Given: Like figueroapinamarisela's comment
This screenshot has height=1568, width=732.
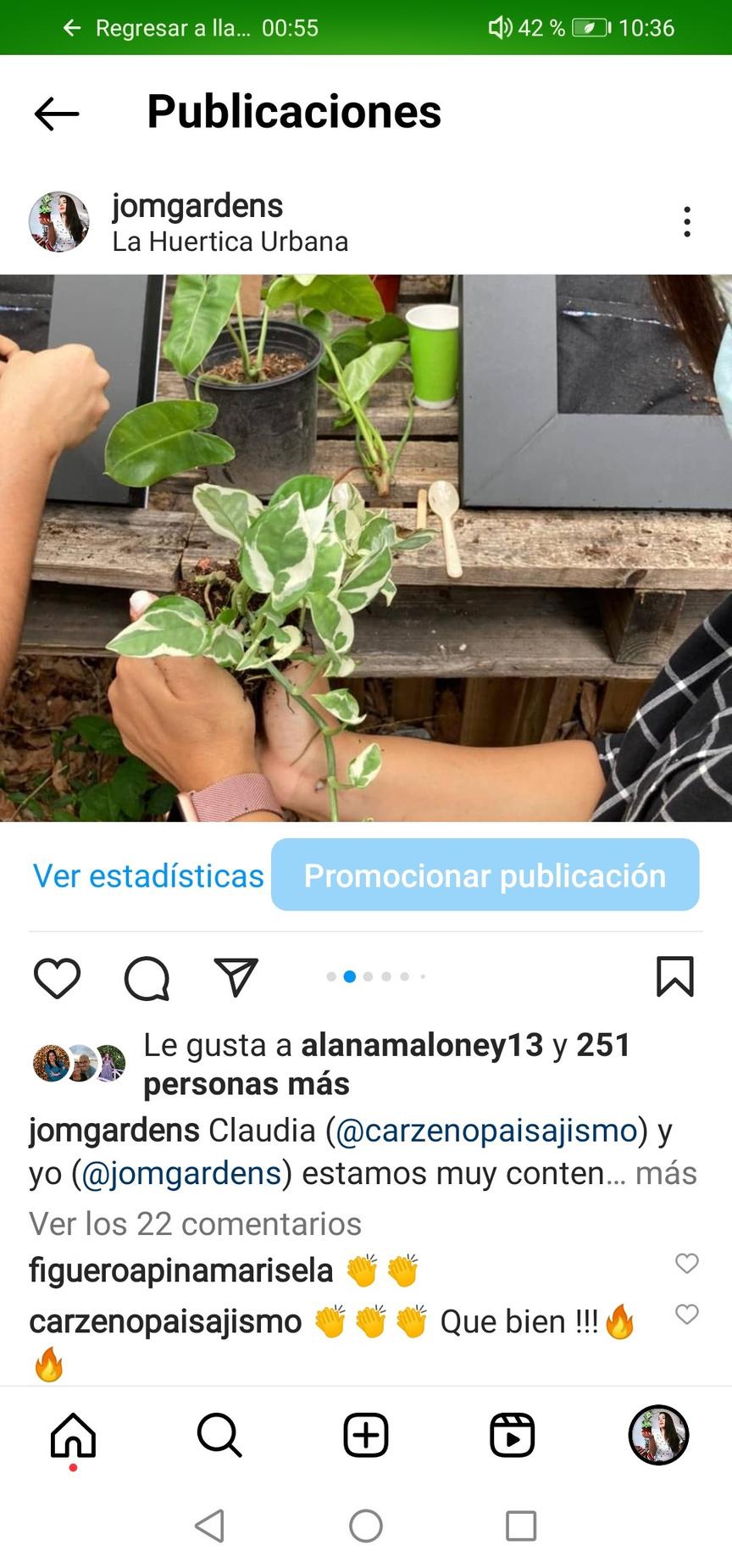Looking at the screenshot, I should tap(687, 1264).
